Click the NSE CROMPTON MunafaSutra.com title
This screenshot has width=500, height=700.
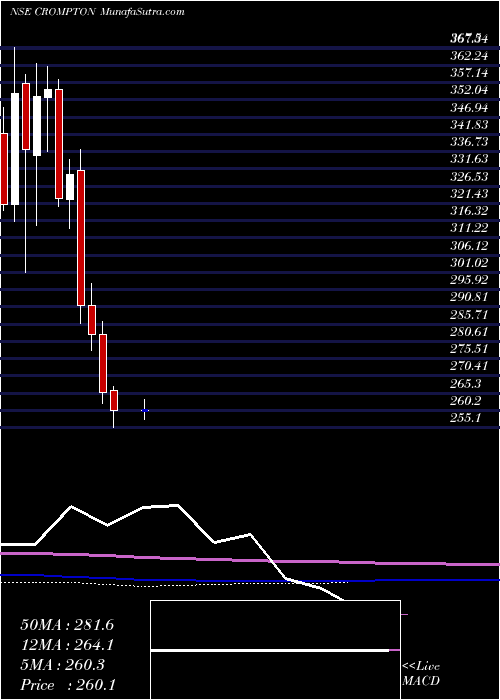click(x=97, y=12)
